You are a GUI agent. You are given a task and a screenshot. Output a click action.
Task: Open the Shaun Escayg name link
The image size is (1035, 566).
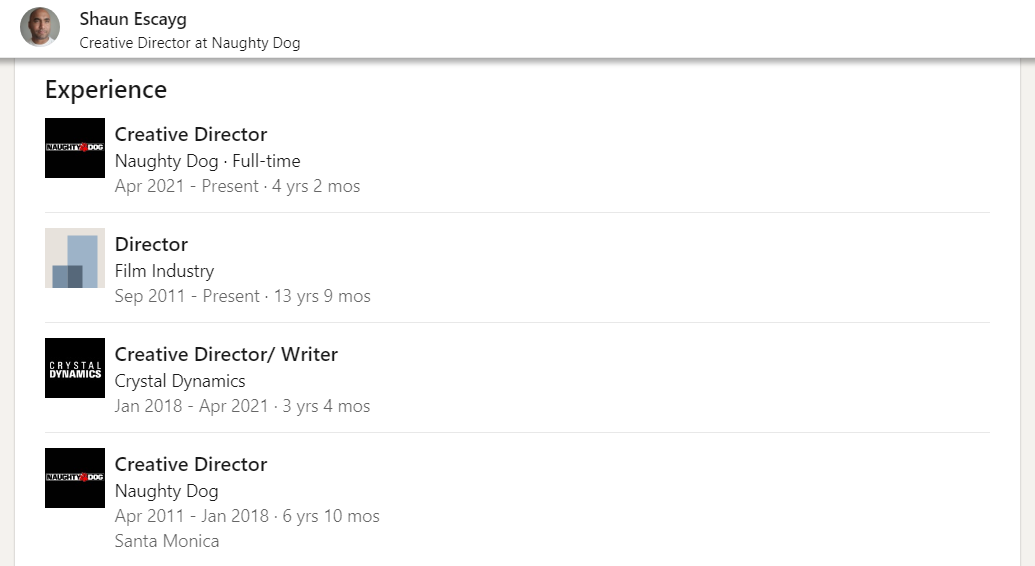pyautogui.click(x=133, y=19)
